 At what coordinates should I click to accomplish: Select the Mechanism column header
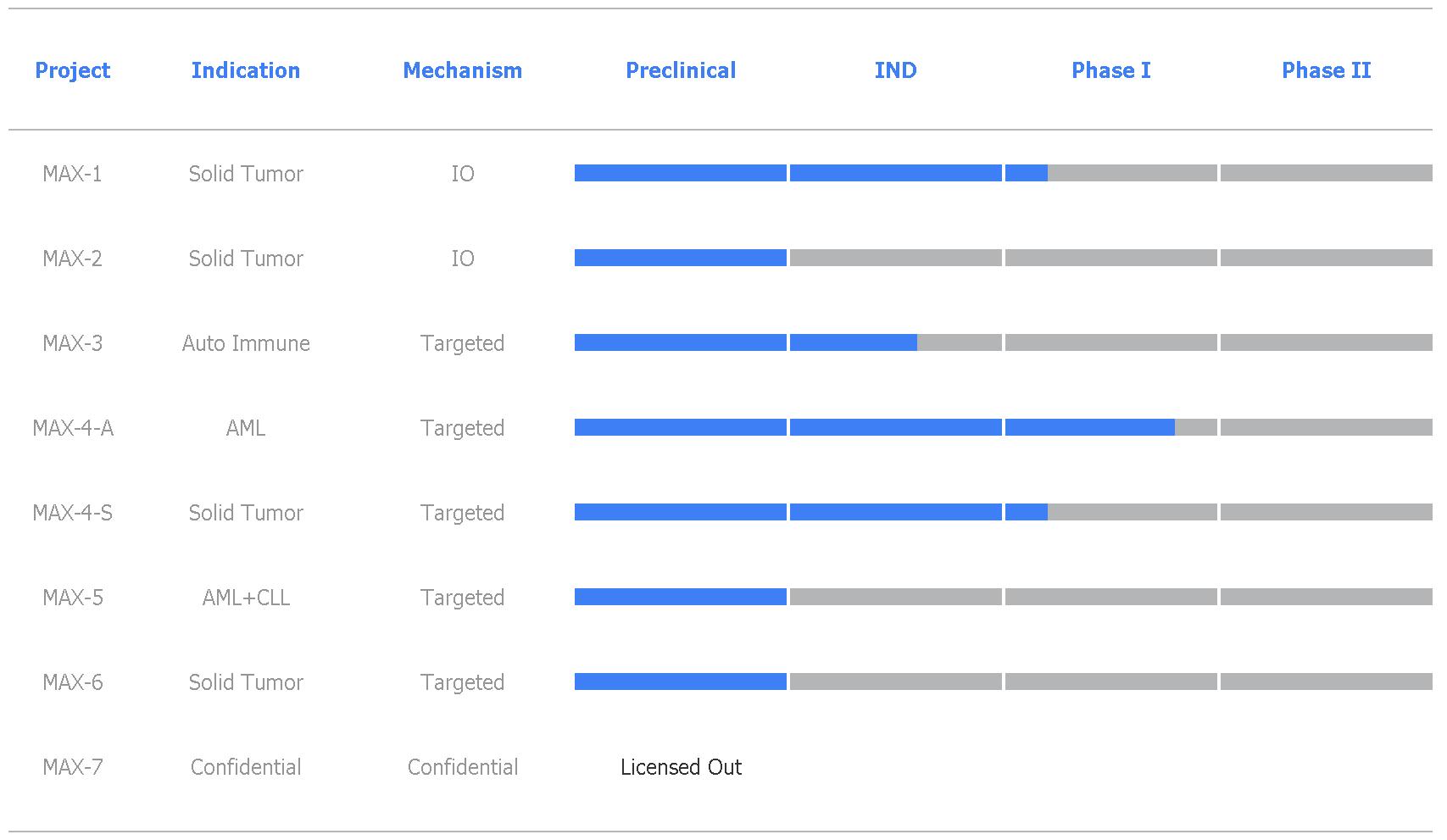[x=463, y=70]
